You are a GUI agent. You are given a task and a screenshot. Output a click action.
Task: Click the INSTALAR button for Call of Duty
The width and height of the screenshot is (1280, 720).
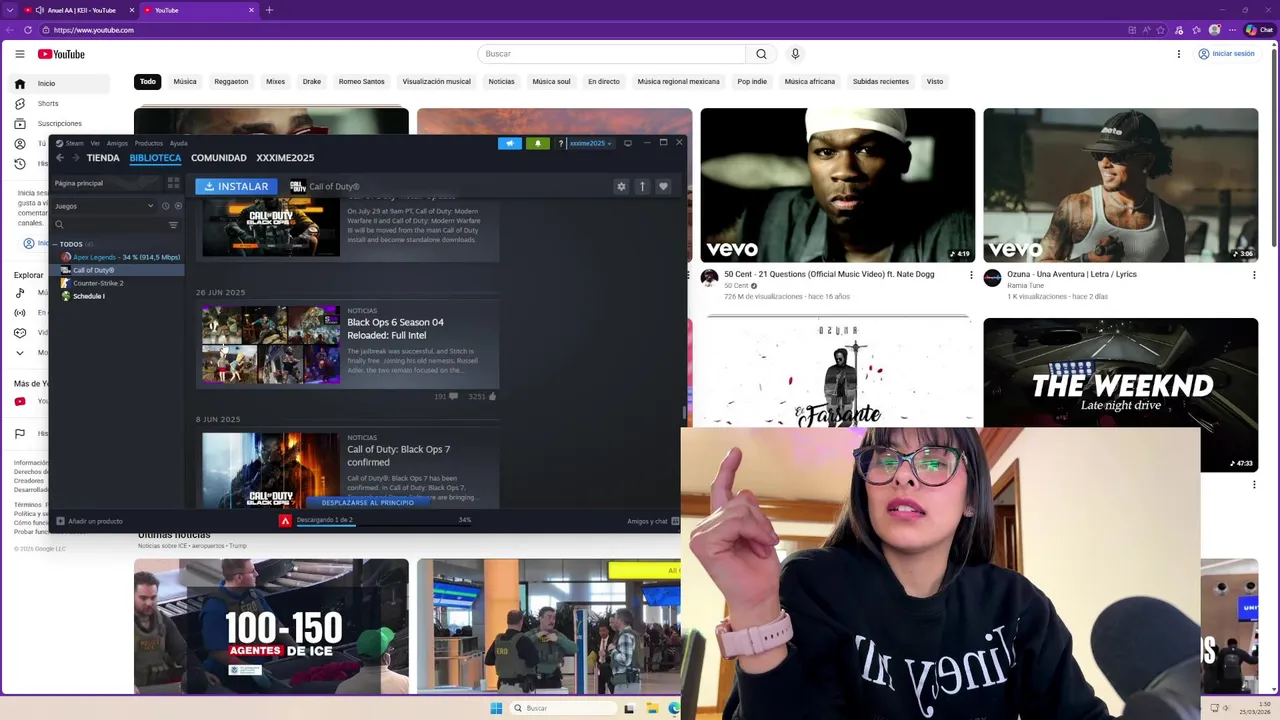236,186
